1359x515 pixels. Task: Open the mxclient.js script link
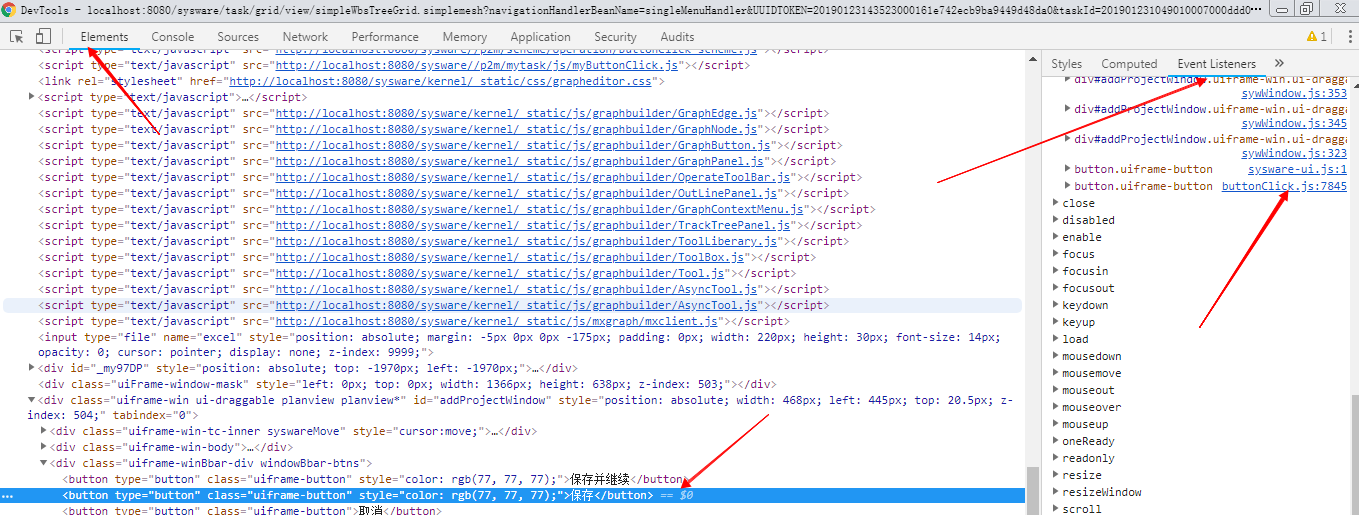pyautogui.click(x=497, y=321)
